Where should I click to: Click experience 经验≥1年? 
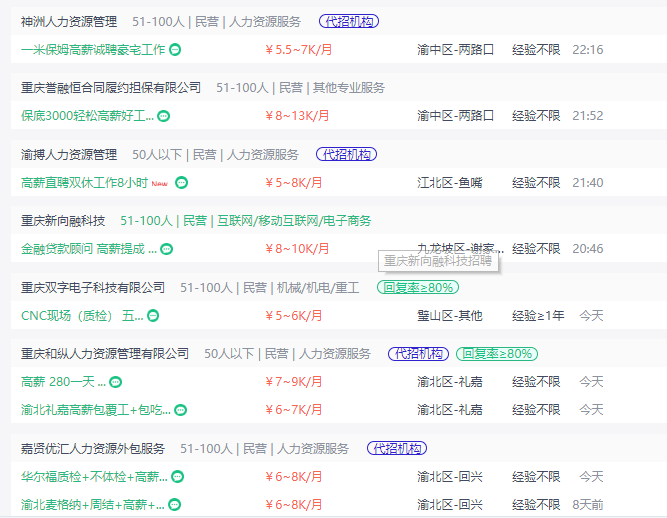pyautogui.click(x=538, y=316)
